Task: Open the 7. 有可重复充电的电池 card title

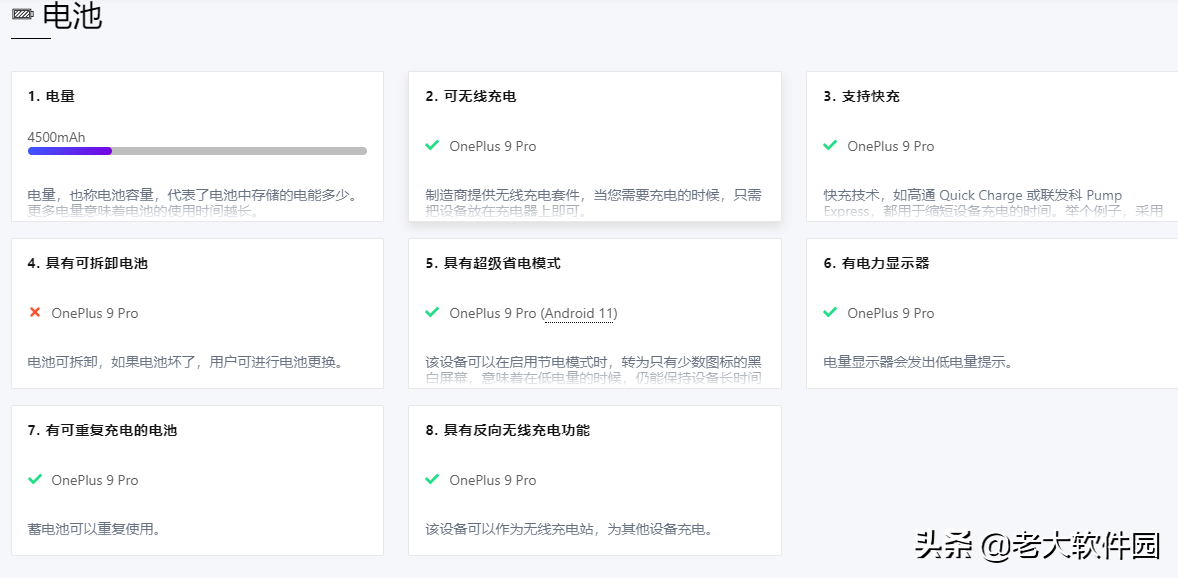Action: tap(102, 430)
